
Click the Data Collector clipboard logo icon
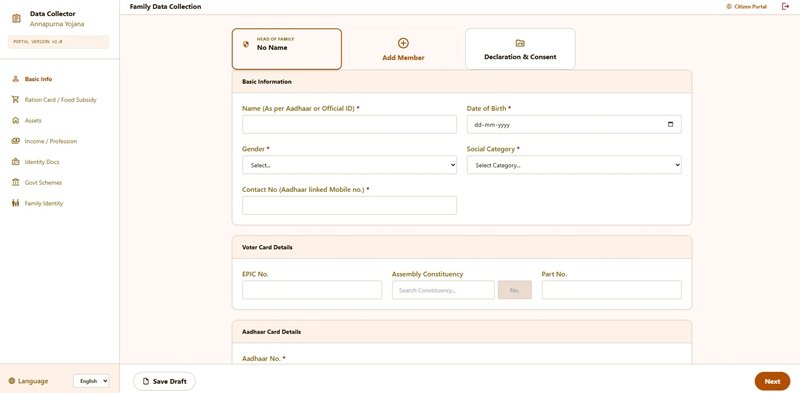16,18
